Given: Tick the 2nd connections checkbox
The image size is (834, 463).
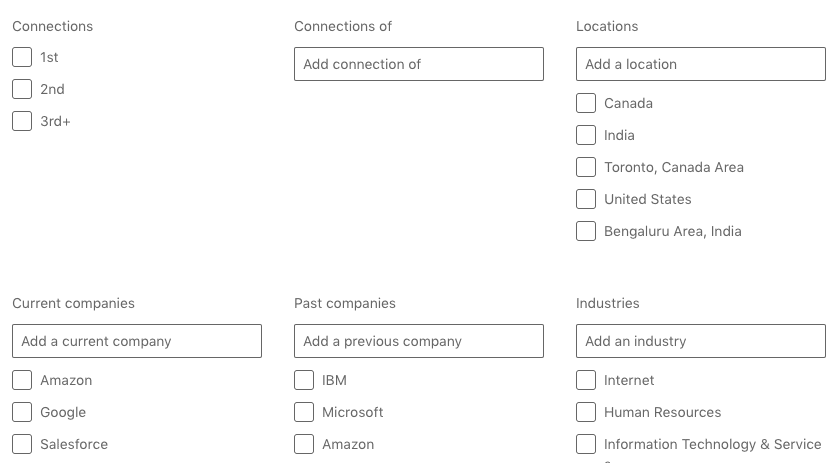Looking at the screenshot, I should coord(22,89).
